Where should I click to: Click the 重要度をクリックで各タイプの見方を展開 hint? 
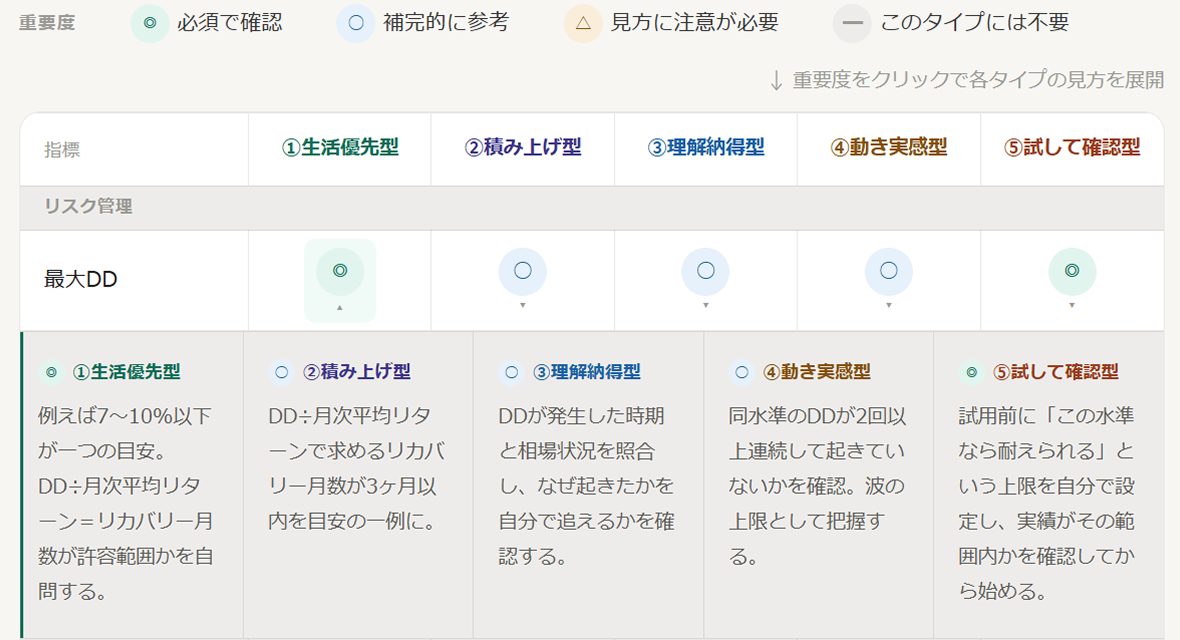click(967, 80)
